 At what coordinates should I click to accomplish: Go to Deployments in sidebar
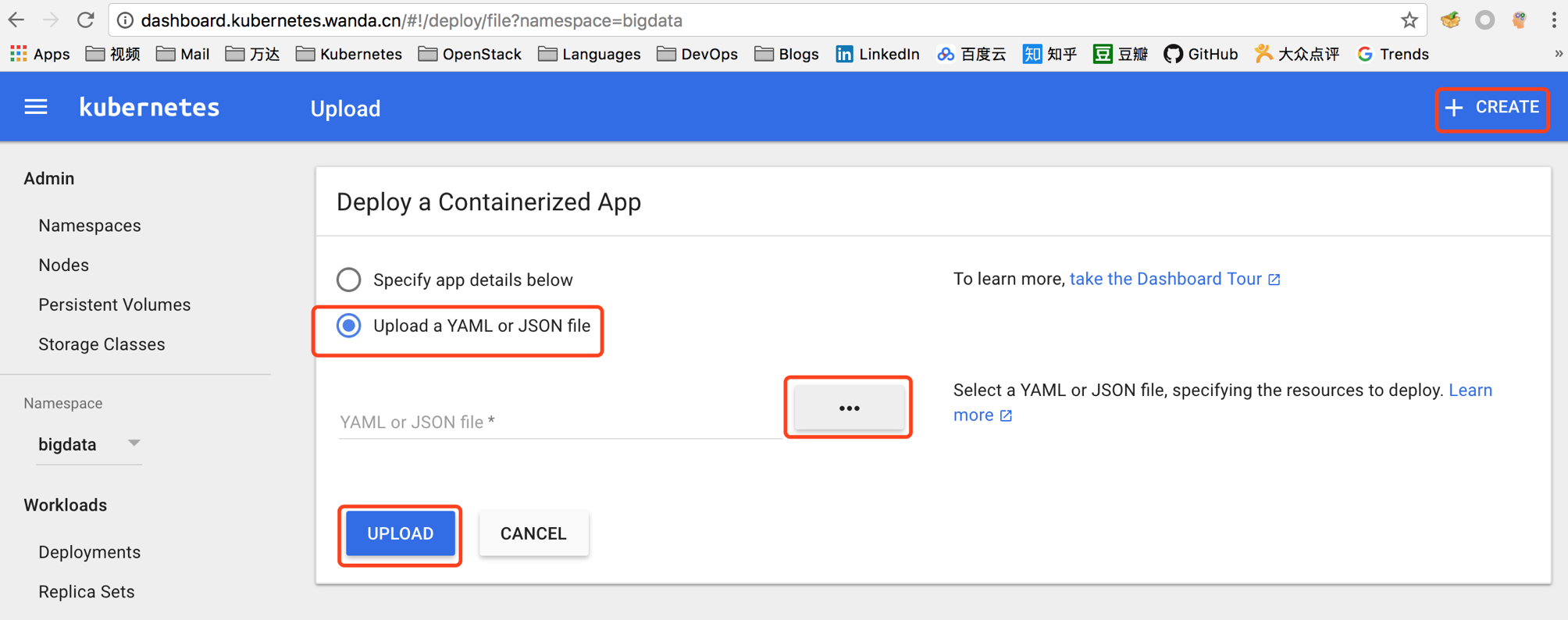tap(90, 552)
